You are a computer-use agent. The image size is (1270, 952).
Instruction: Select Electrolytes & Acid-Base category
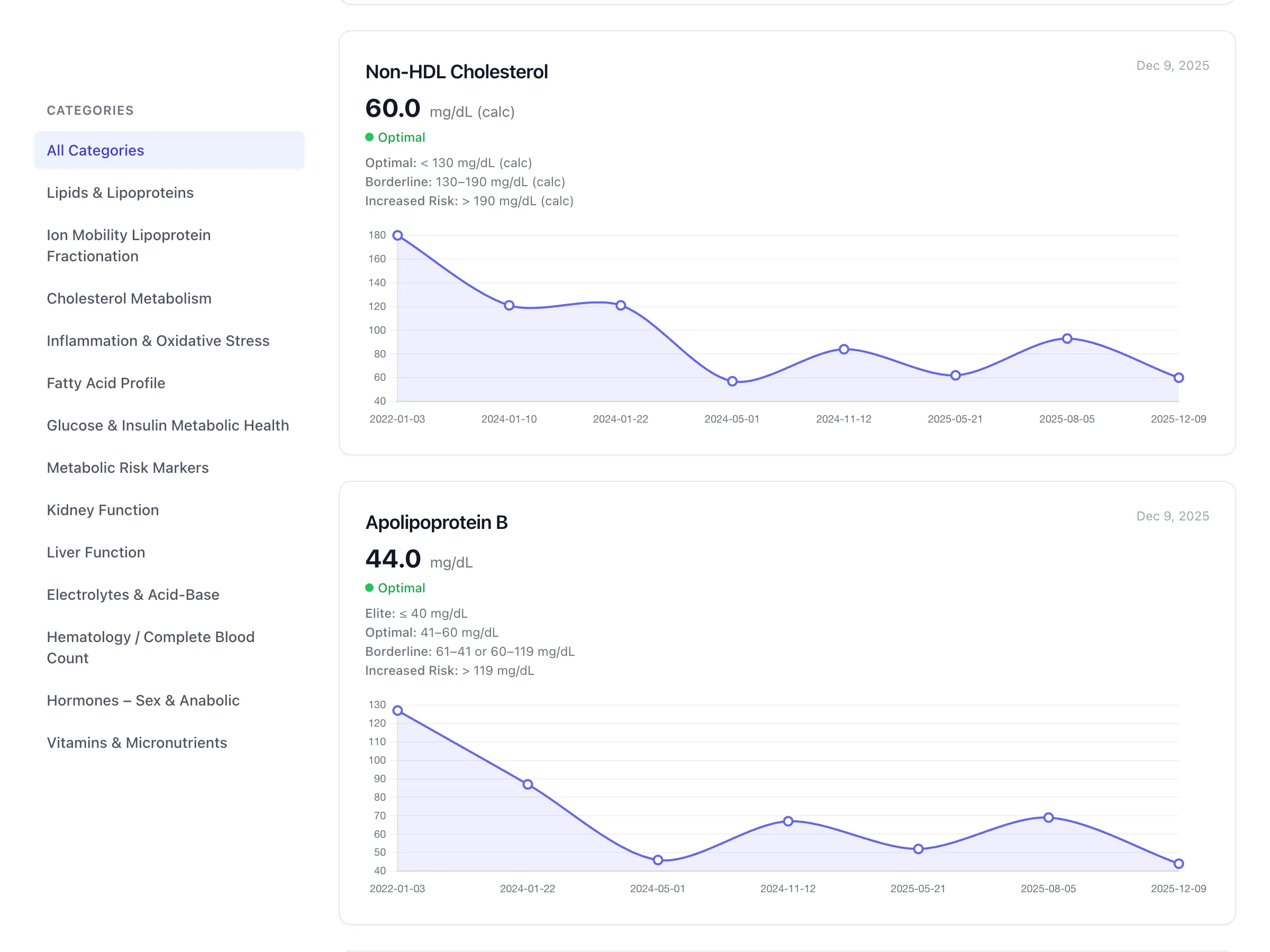tap(133, 594)
